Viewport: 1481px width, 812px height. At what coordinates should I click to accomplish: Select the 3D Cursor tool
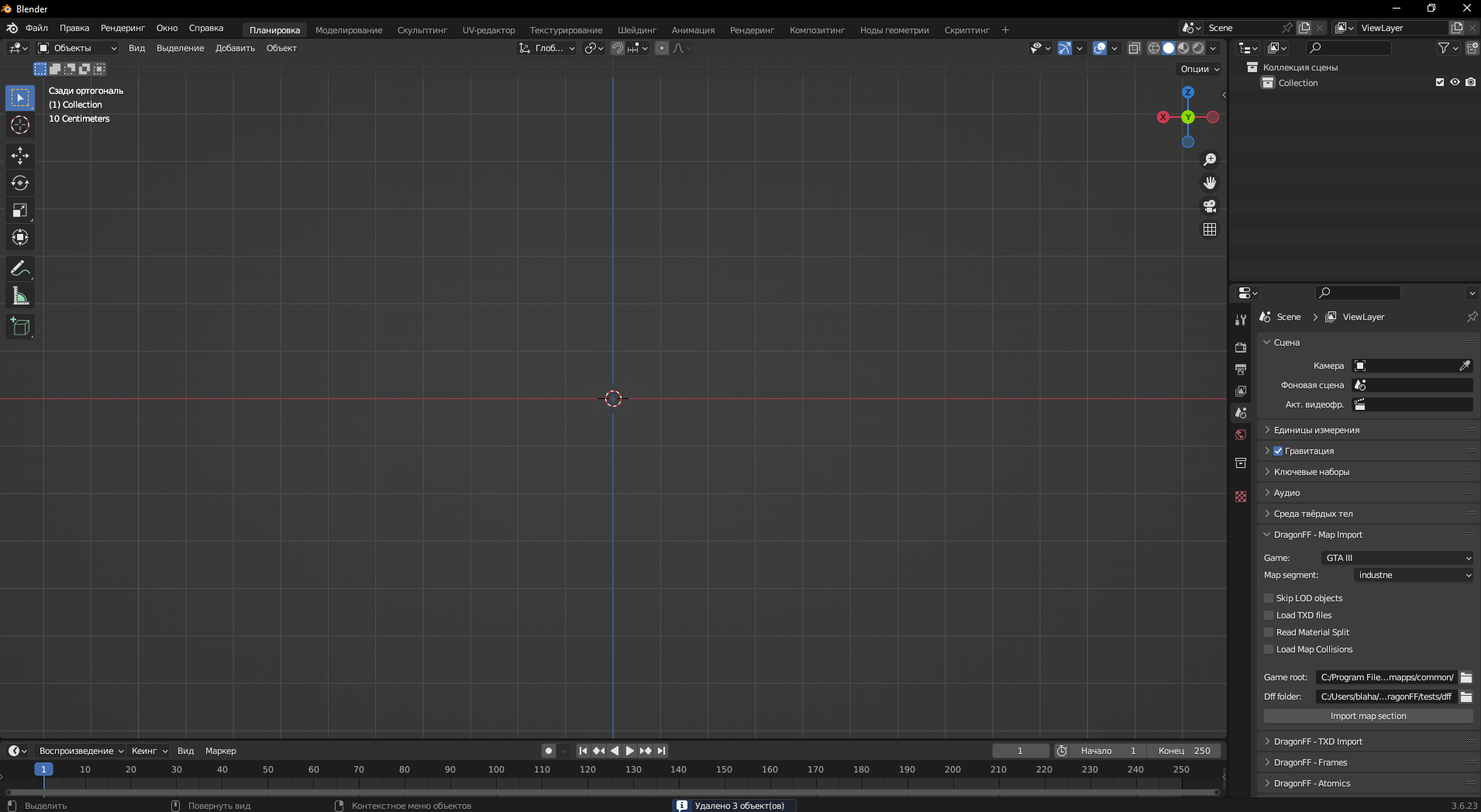(x=20, y=125)
